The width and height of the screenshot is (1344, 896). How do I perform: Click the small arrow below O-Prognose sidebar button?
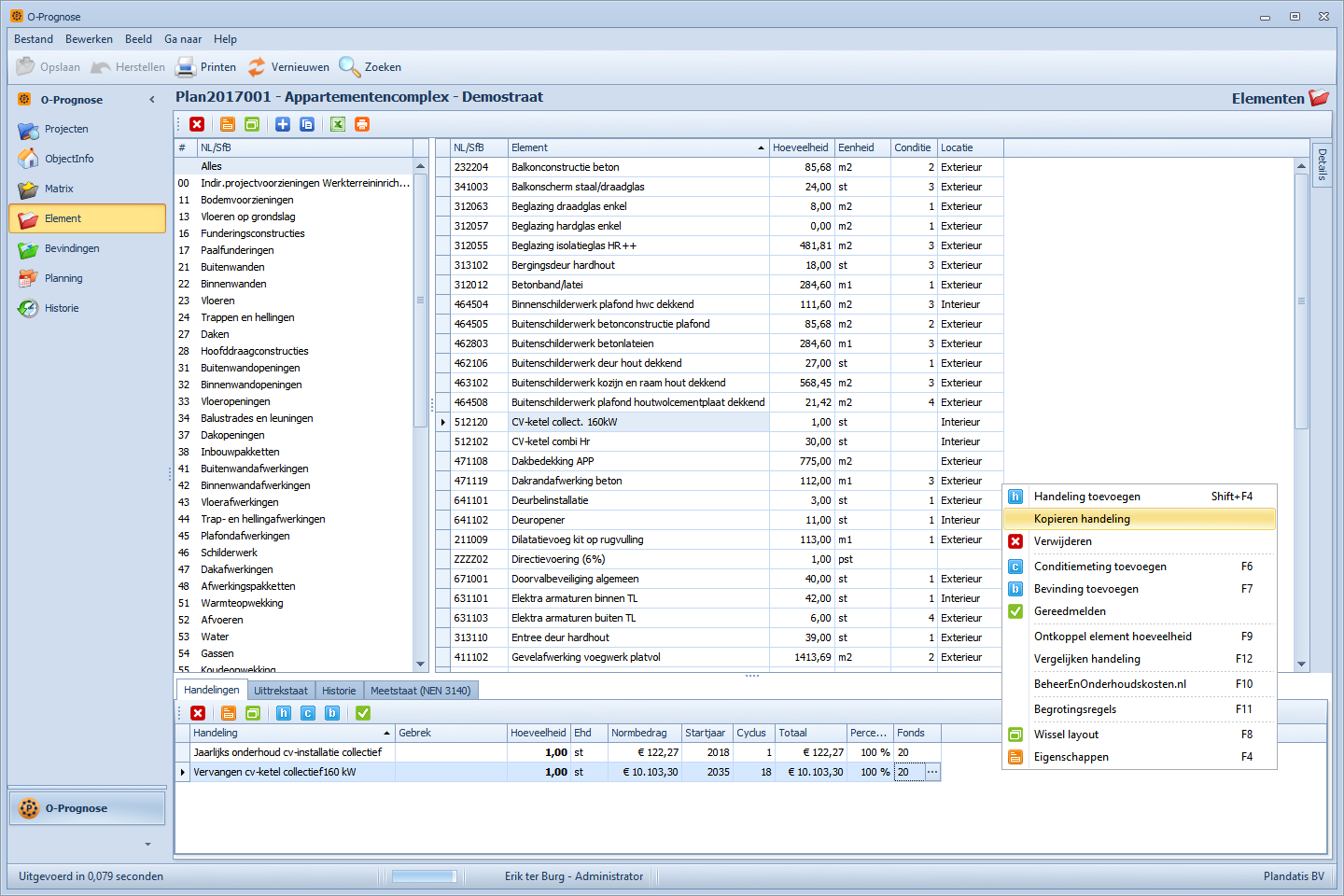pos(147,844)
